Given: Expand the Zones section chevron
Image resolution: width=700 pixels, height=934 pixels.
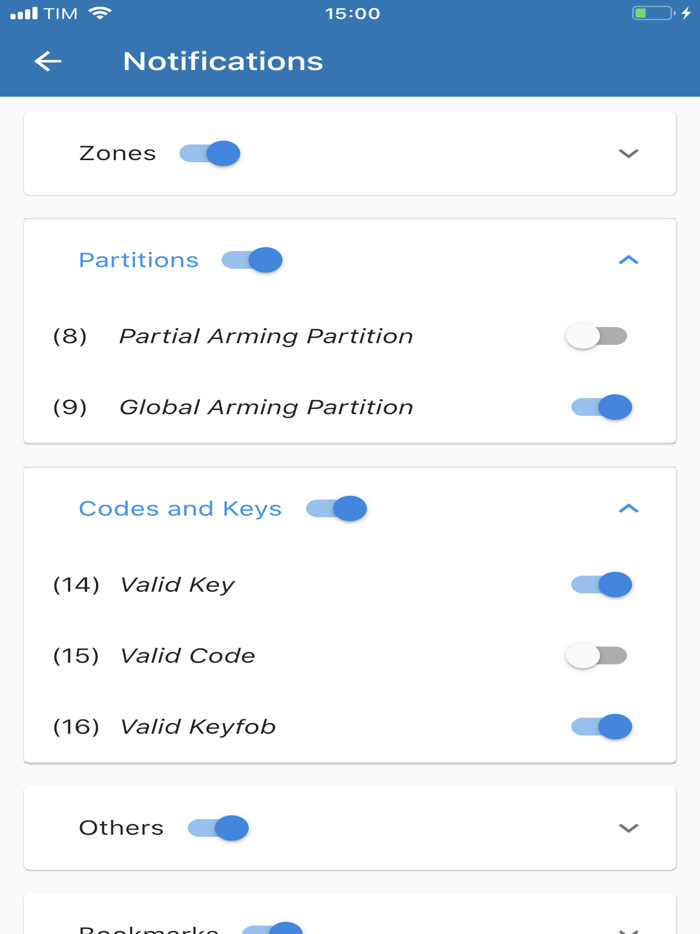Looking at the screenshot, I should pyautogui.click(x=628, y=154).
